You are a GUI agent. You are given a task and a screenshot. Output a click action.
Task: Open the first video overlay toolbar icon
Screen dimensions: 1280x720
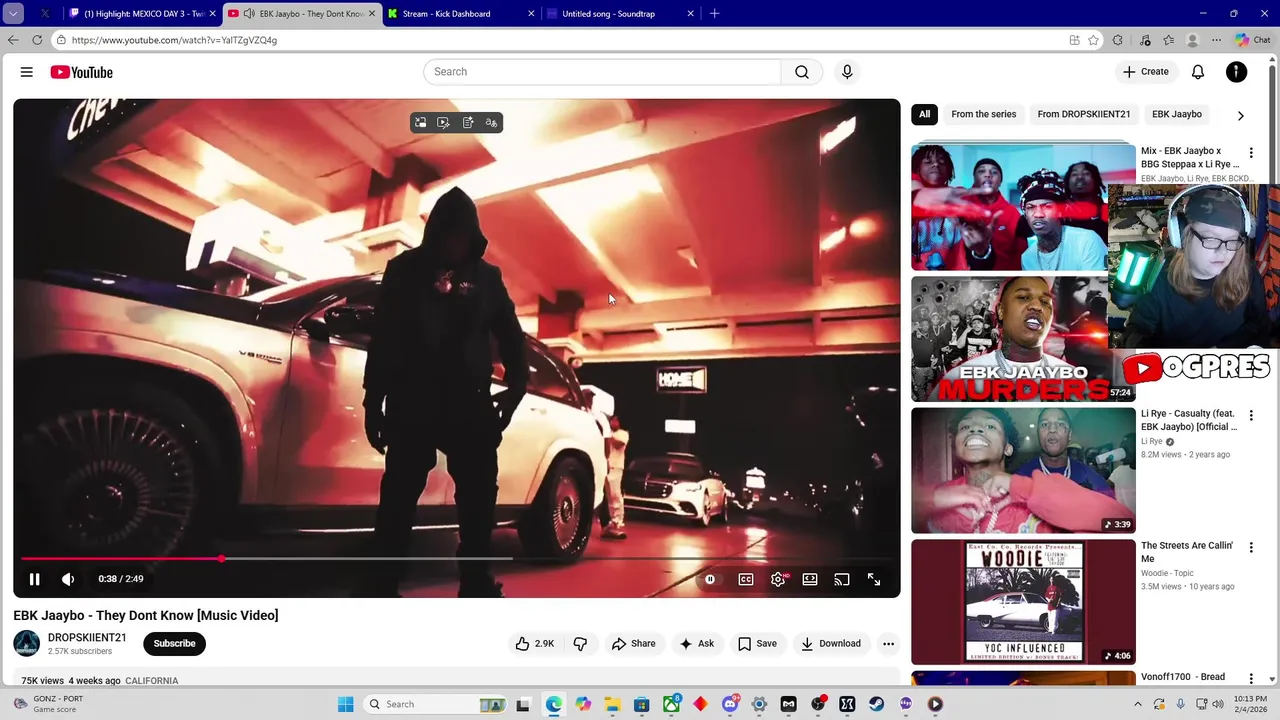421,123
